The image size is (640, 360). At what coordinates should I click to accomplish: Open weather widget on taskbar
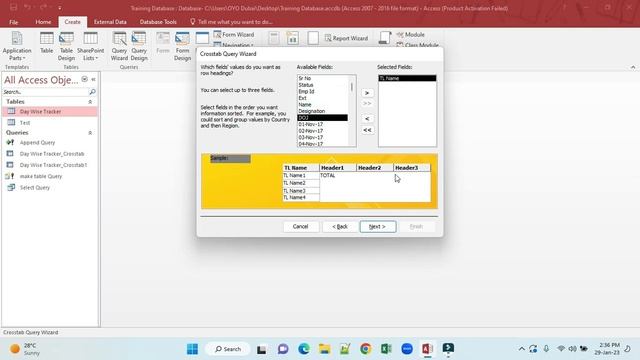click(x=24, y=349)
